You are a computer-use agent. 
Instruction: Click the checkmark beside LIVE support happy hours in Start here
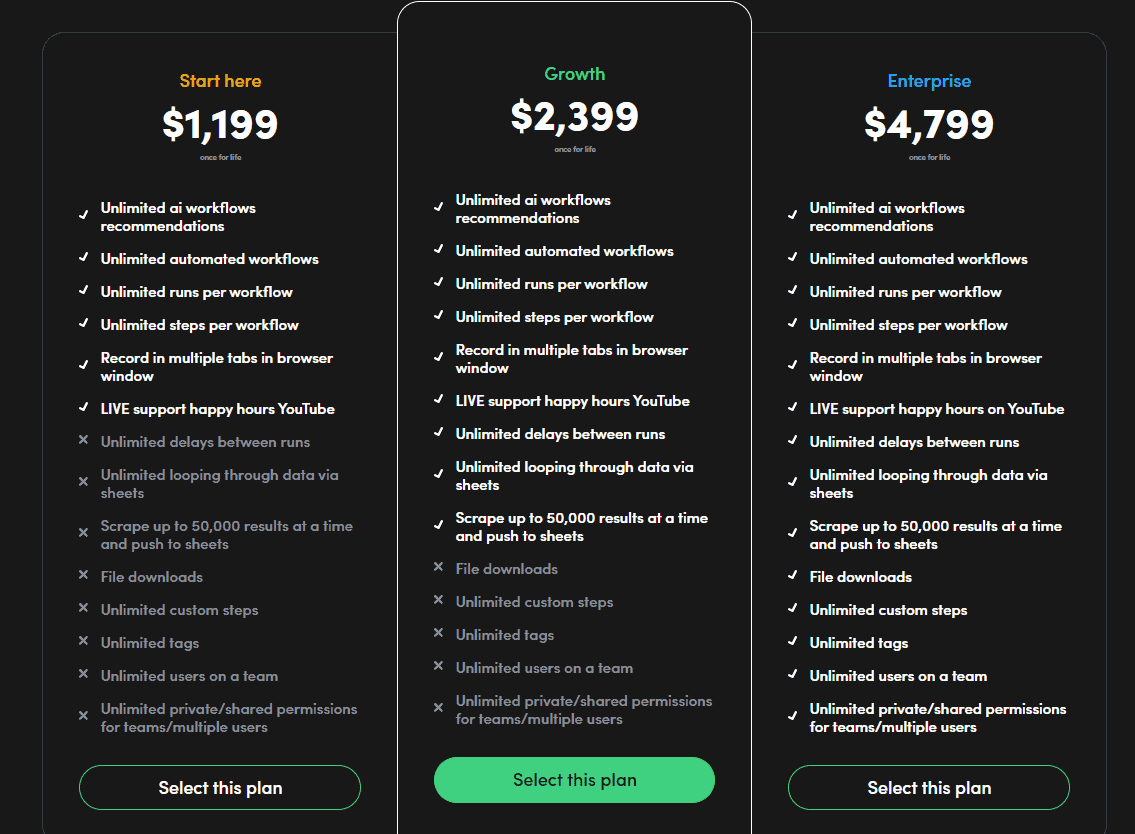pos(84,409)
